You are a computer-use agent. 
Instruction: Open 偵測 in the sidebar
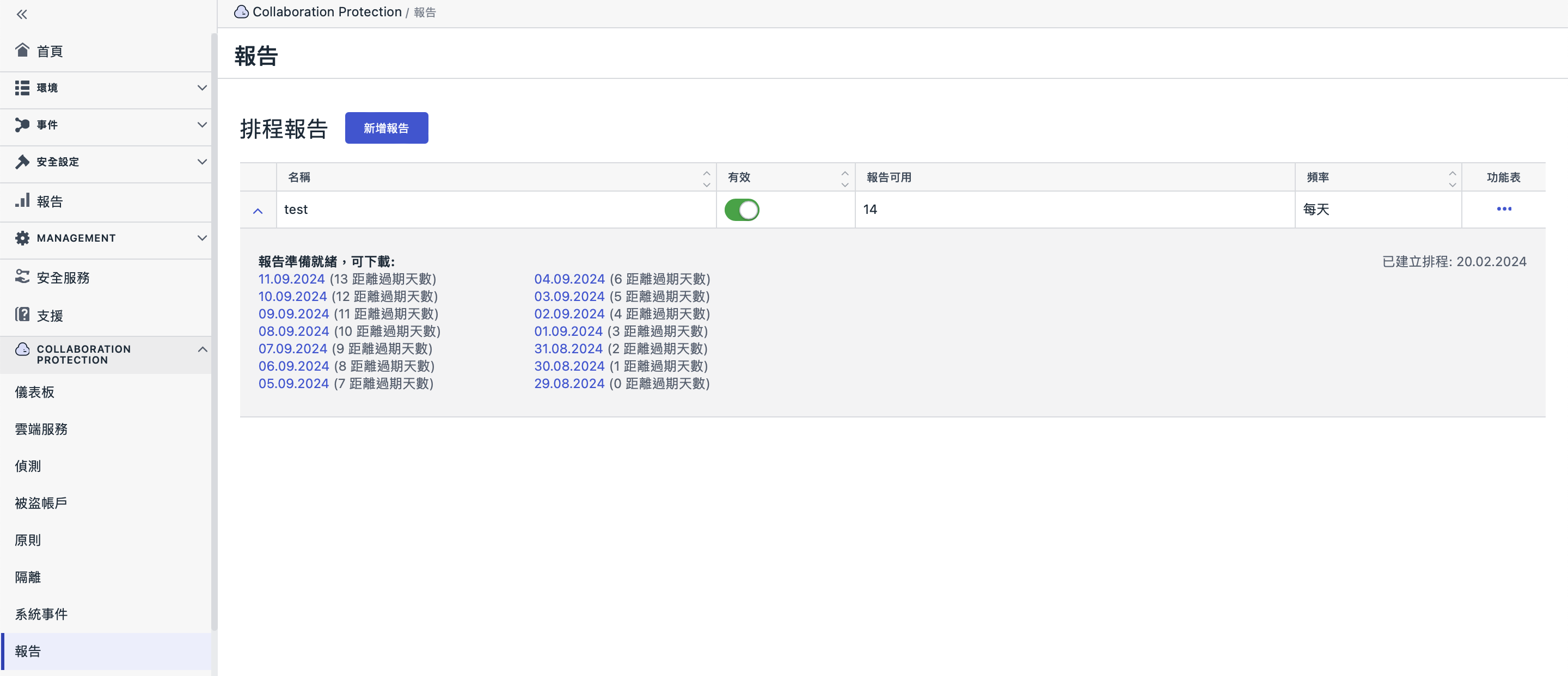click(x=105, y=466)
